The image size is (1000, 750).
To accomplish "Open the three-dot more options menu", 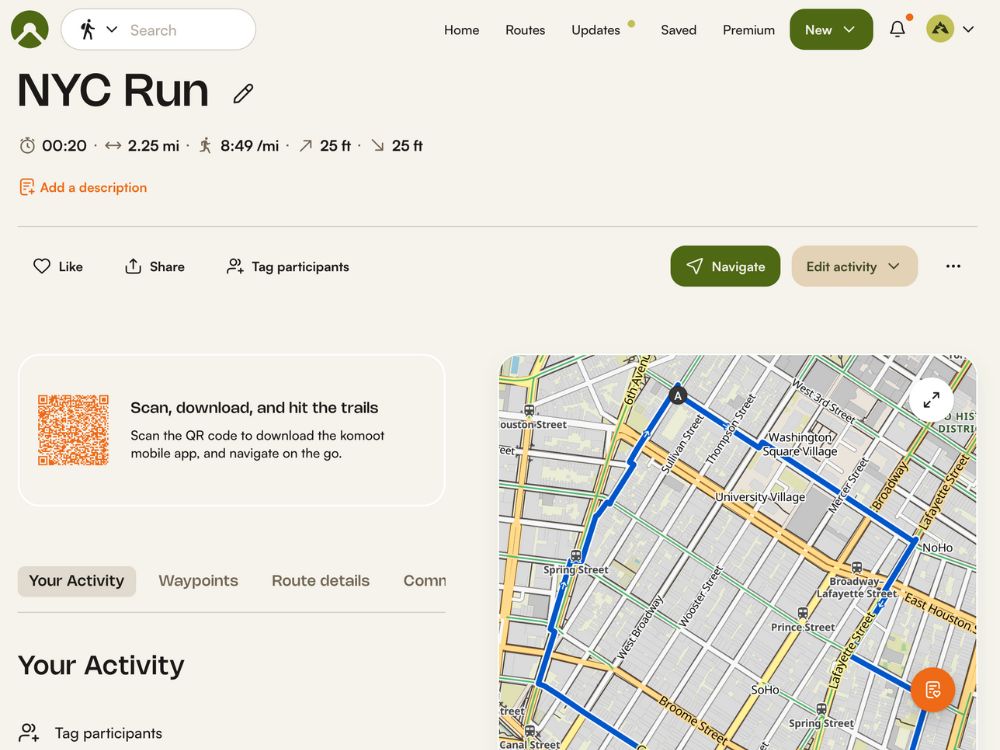I will tap(953, 266).
